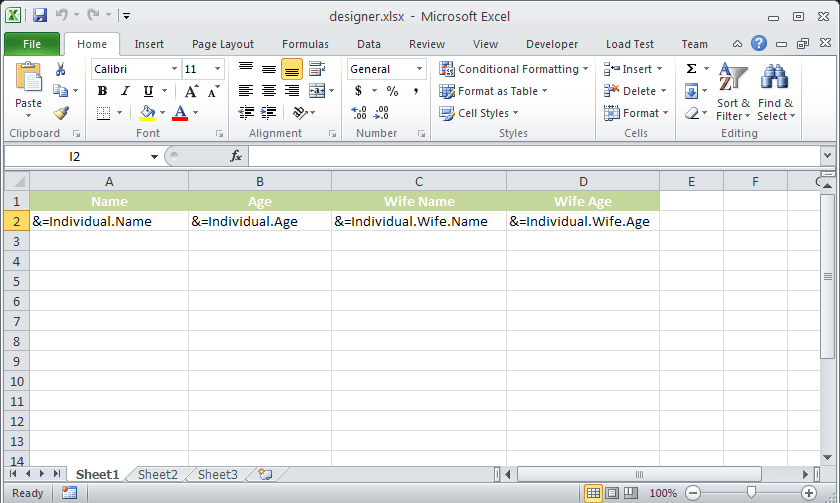This screenshot has width=840, height=503.
Task: Toggle Align Text Right
Action: [x=291, y=91]
